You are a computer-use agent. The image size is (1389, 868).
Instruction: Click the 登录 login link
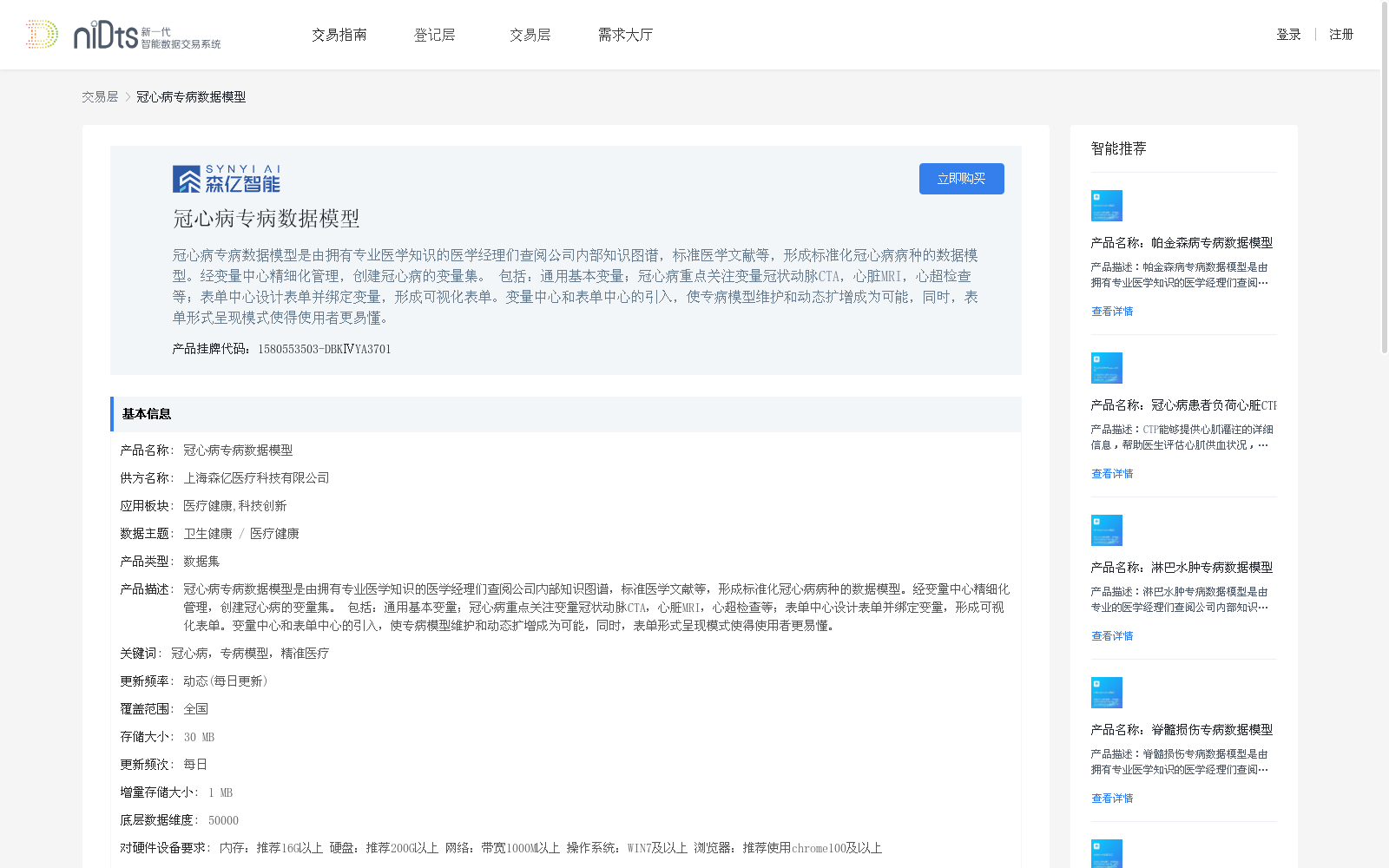pos(1288,35)
